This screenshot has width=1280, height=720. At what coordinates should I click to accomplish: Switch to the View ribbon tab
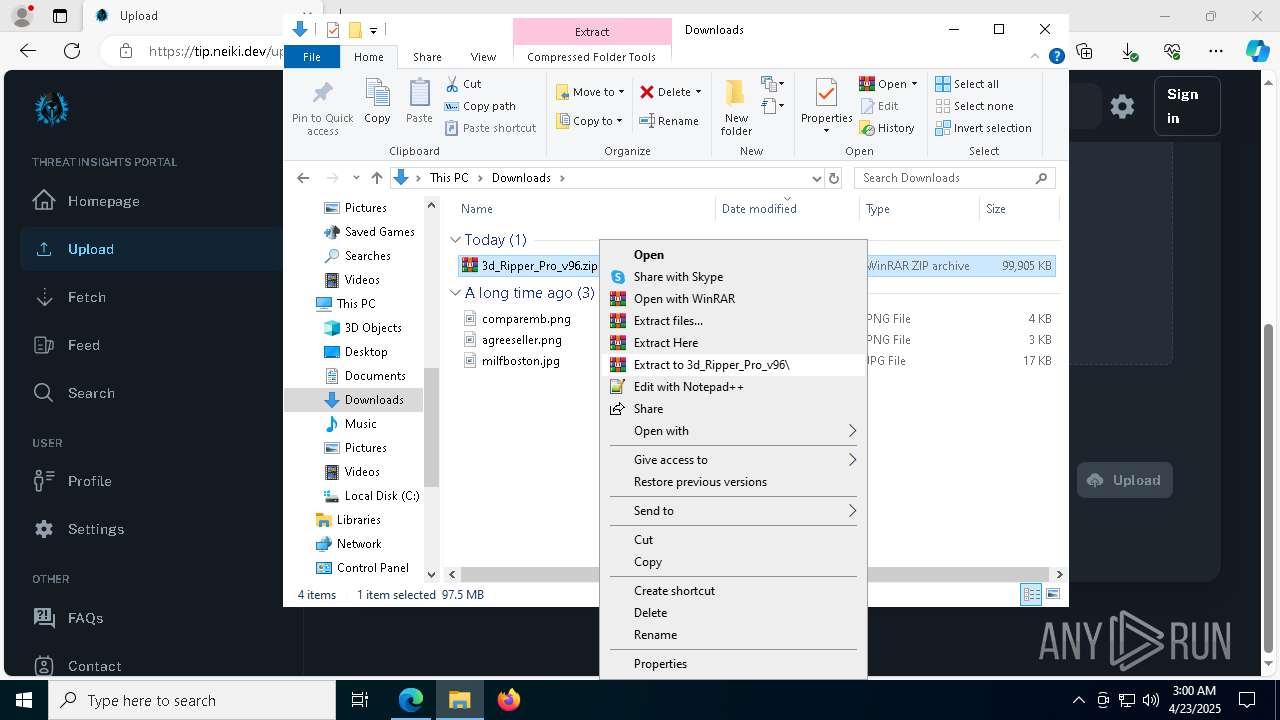click(x=483, y=57)
